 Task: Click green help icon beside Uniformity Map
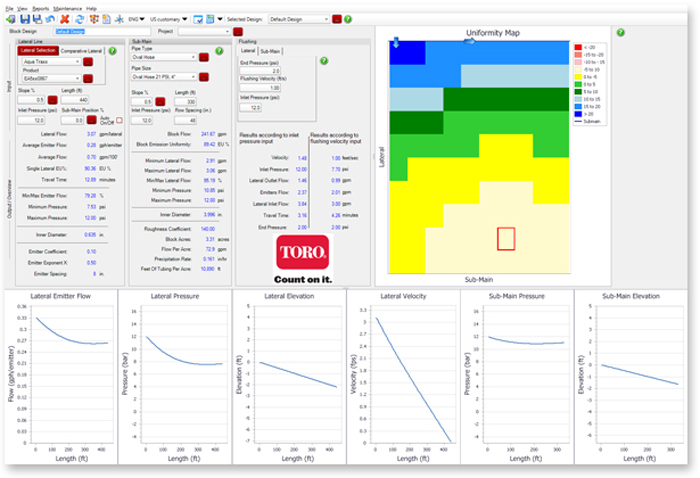point(622,32)
